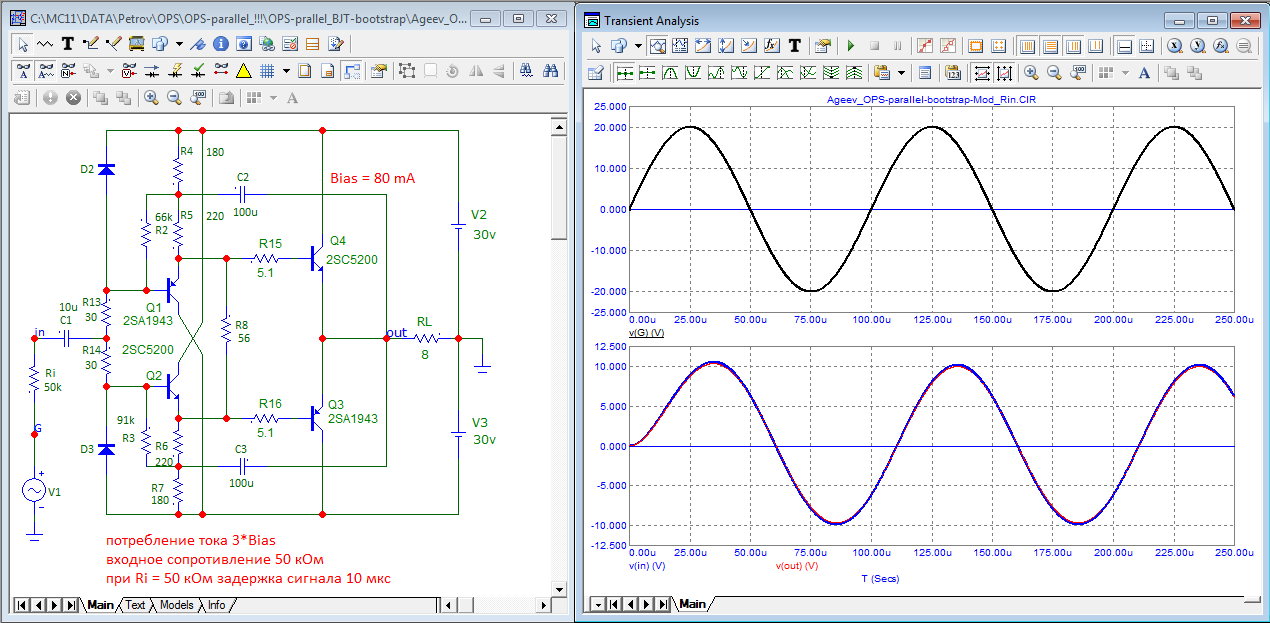Expand dropdown beside clipboard icon in analysis toolbar
Image resolution: width=1270 pixels, height=623 pixels.
(901, 72)
